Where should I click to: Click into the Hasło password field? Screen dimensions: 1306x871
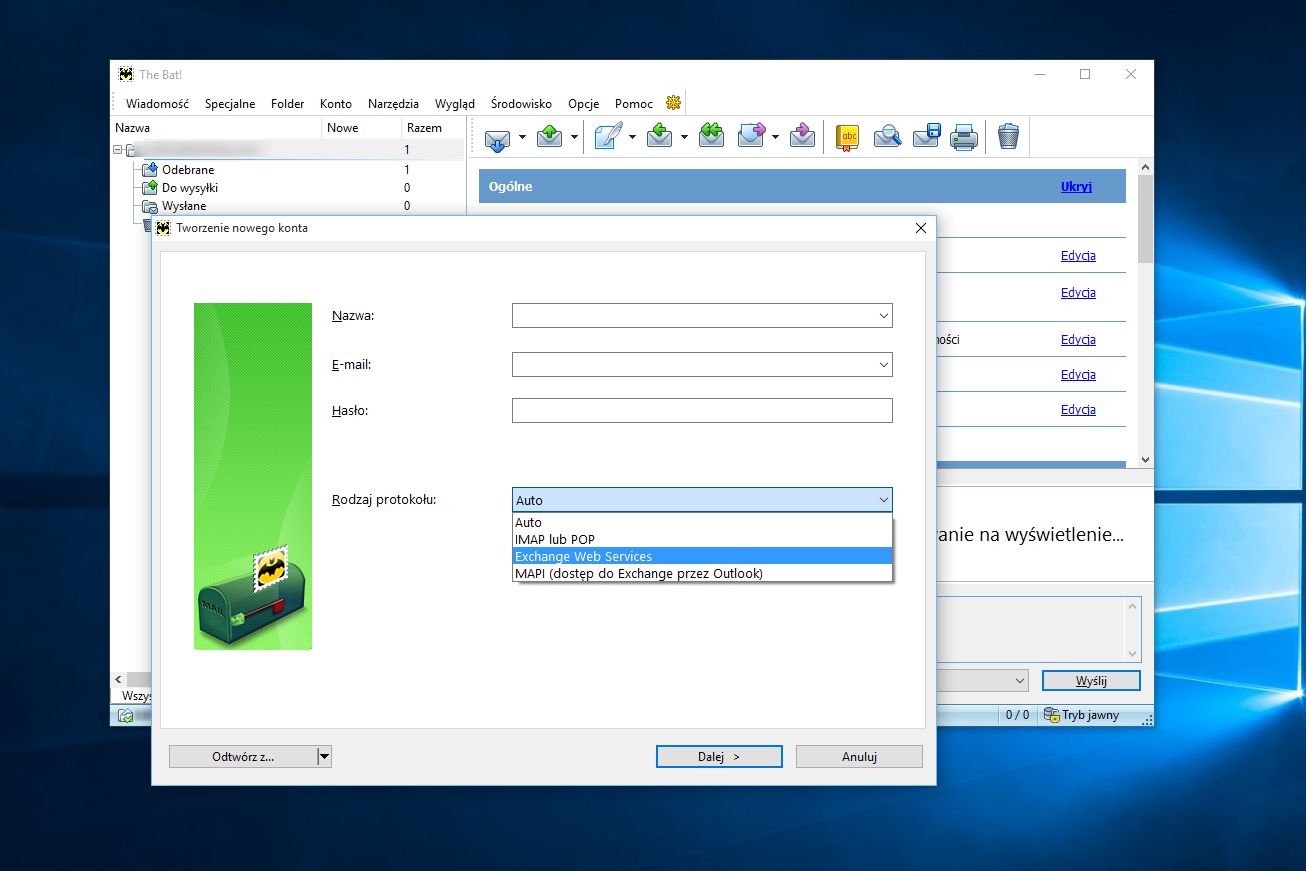(702, 410)
